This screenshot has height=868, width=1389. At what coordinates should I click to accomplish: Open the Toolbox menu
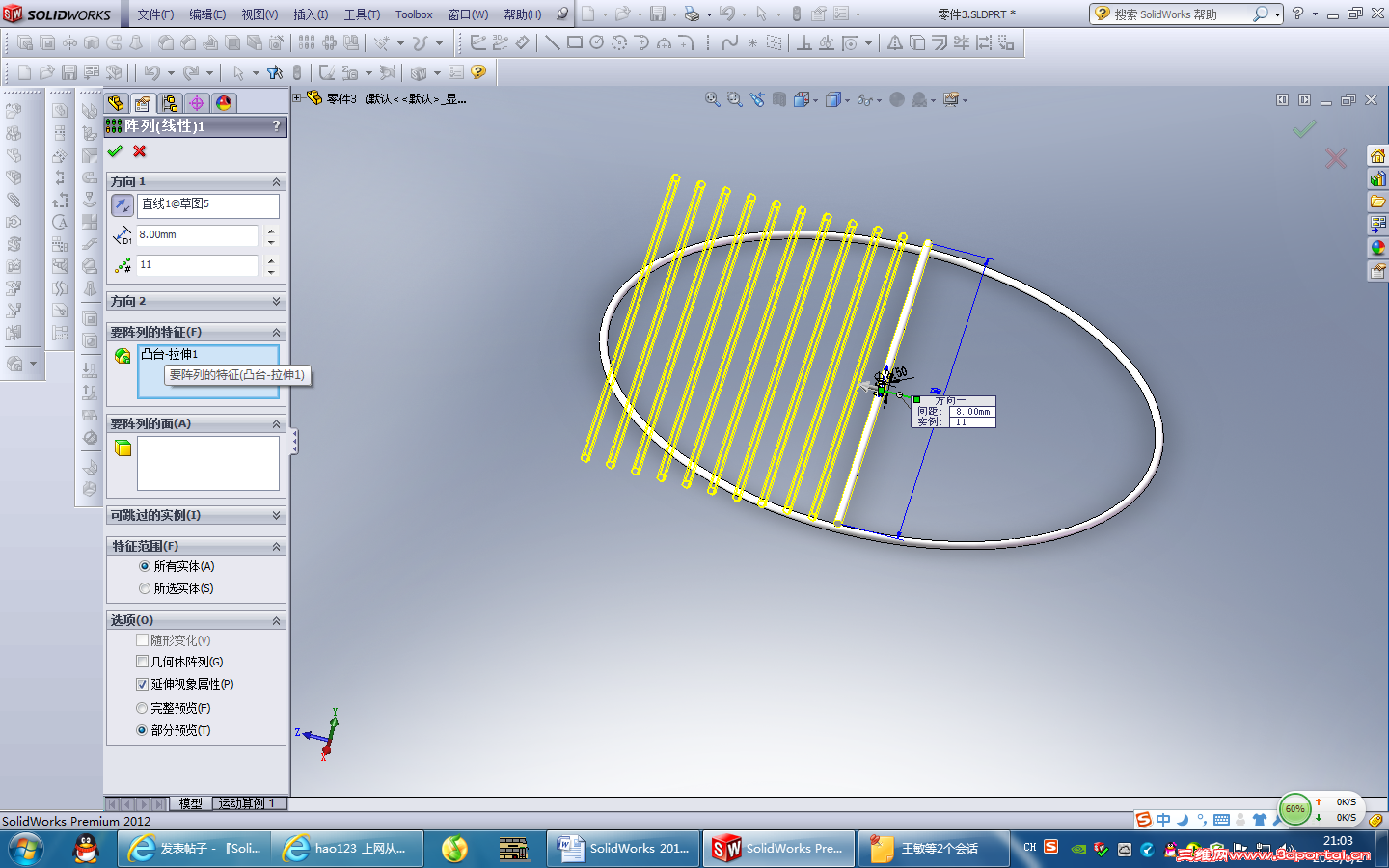pyautogui.click(x=414, y=14)
